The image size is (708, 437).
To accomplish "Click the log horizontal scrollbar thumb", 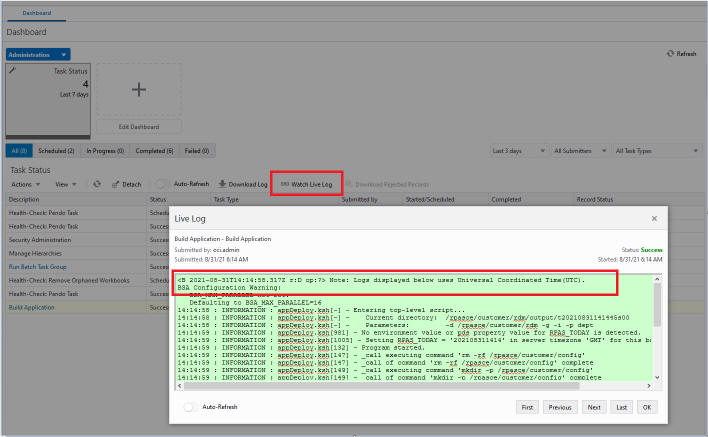I will click(382, 386).
